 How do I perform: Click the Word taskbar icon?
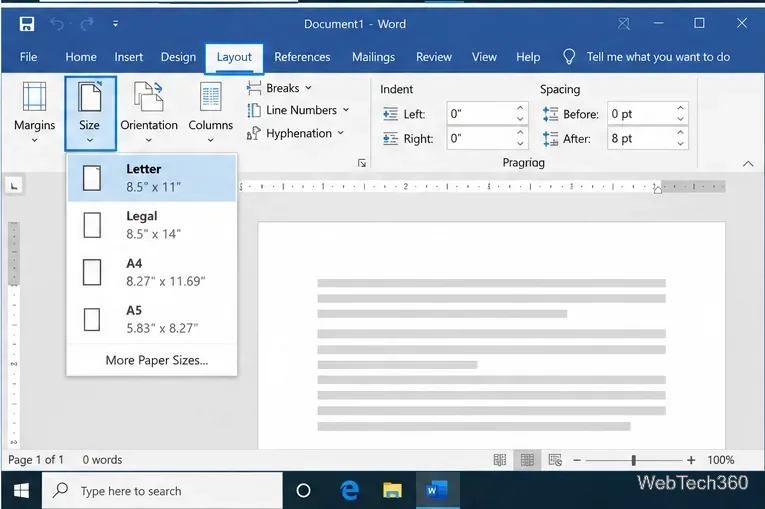pos(437,490)
